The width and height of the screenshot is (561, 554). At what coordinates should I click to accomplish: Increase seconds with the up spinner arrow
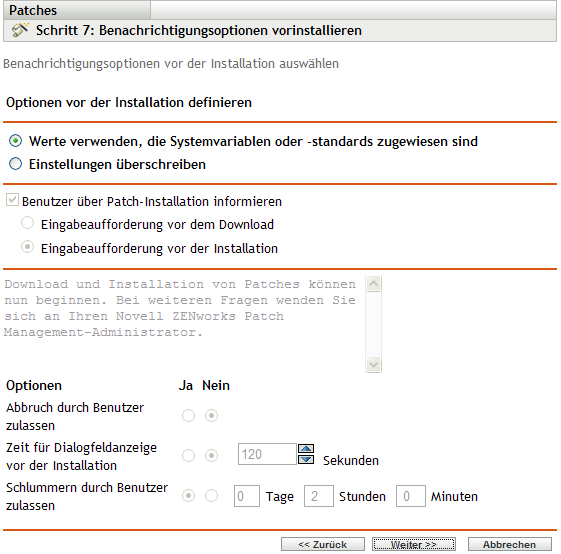tap(306, 449)
